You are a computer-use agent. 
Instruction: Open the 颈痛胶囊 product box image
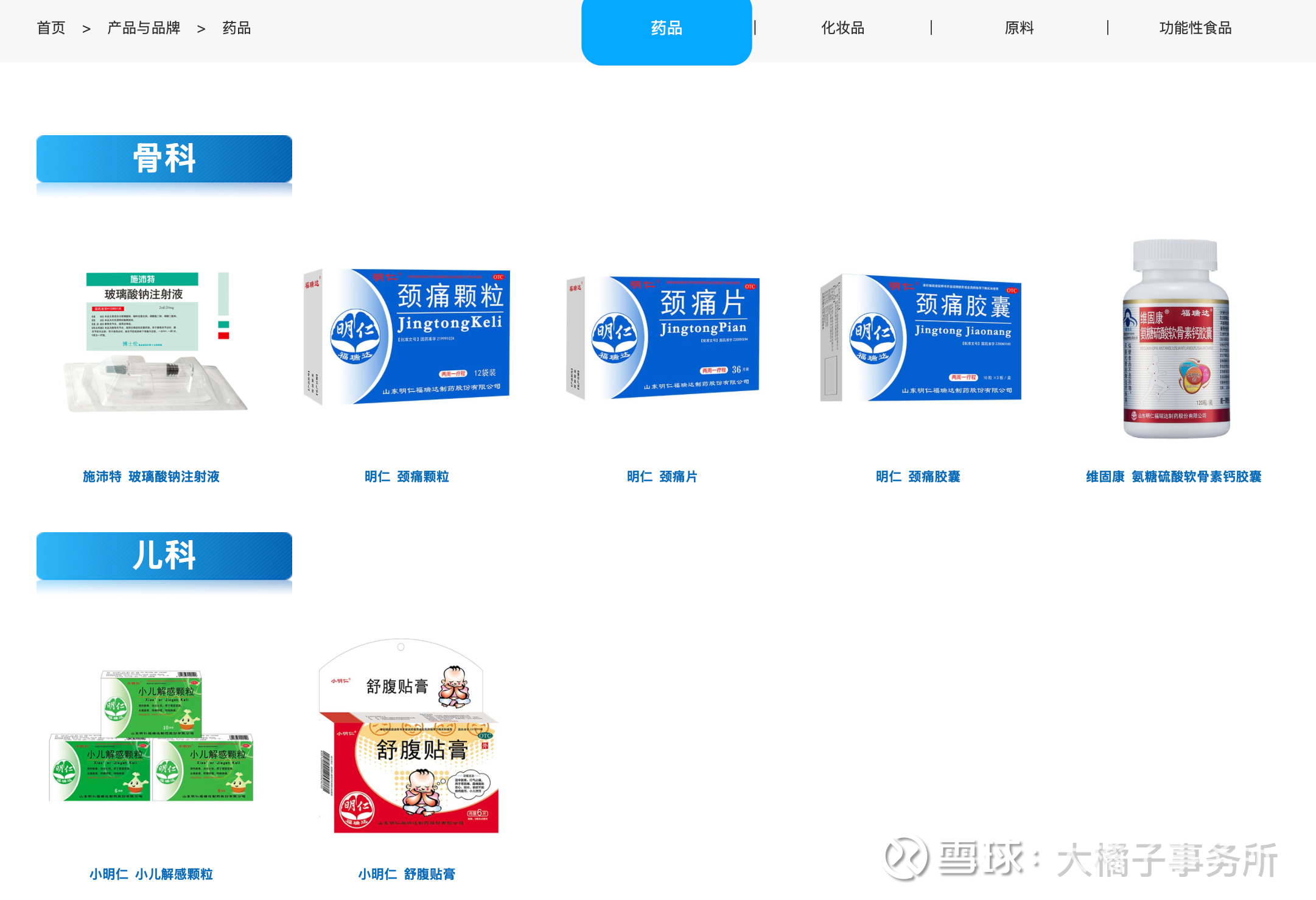point(920,338)
